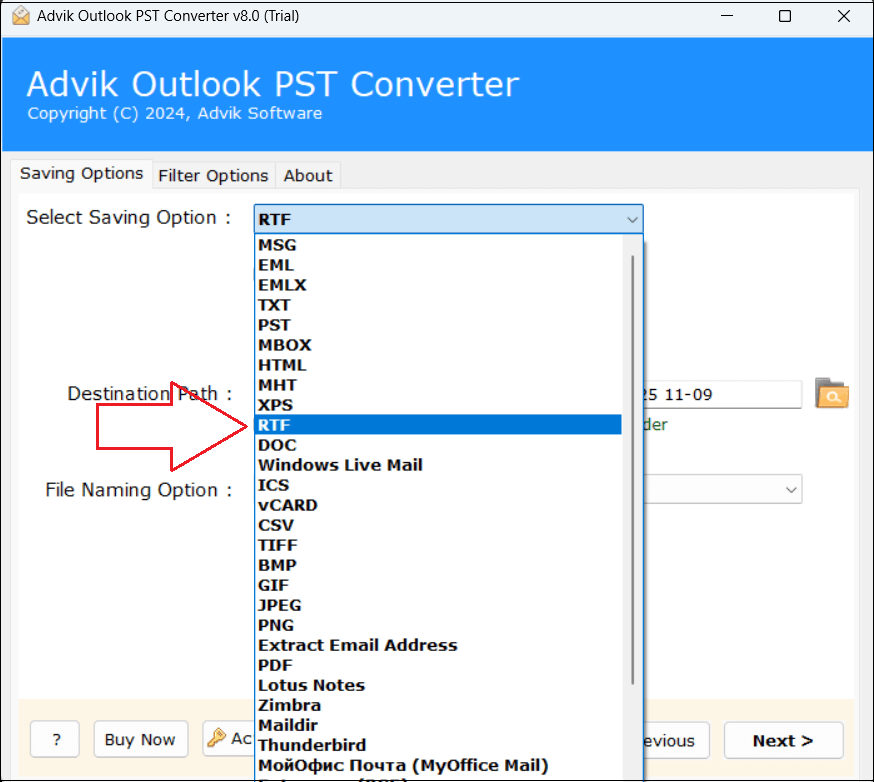
Task: Choose XPS in the format list
Action: tap(438, 405)
